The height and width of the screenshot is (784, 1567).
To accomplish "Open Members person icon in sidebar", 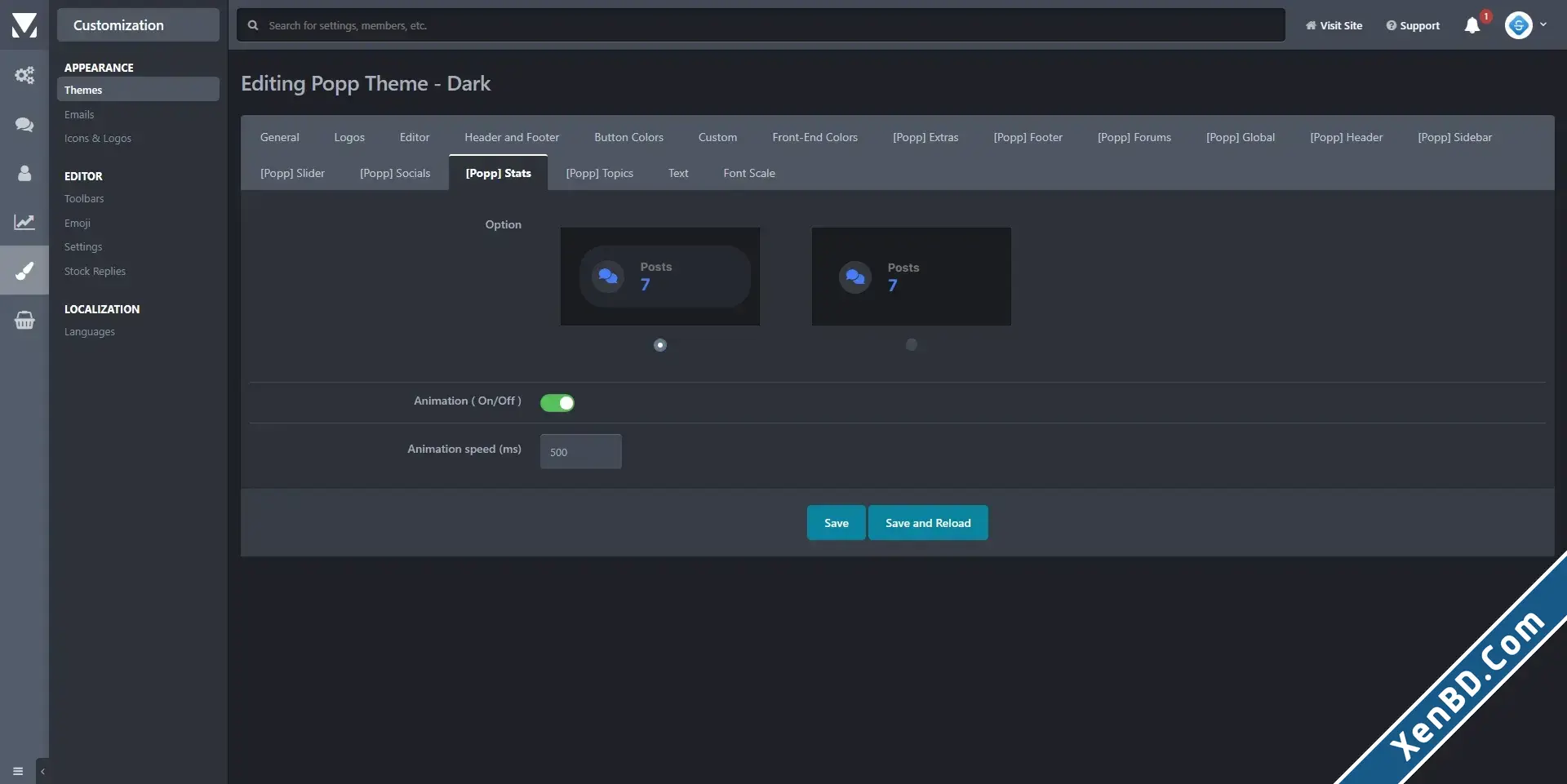I will click(24, 173).
